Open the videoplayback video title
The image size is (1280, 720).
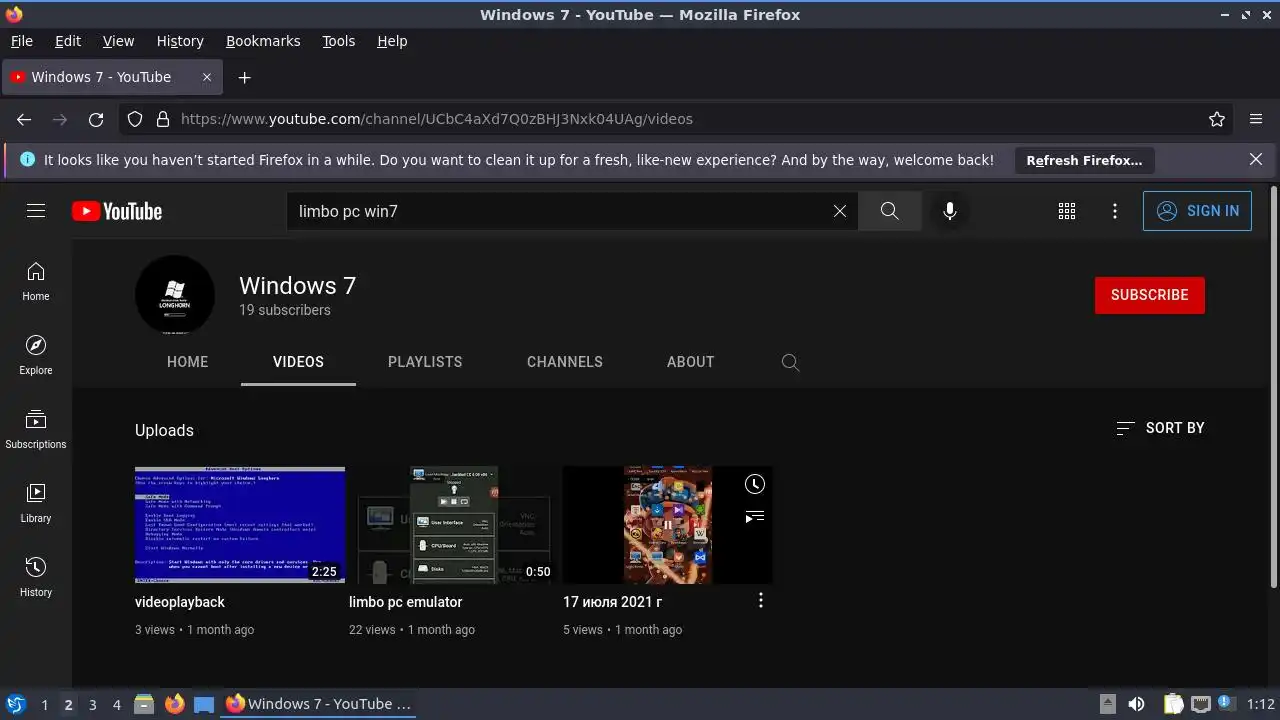pyautogui.click(x=180, y=602)
